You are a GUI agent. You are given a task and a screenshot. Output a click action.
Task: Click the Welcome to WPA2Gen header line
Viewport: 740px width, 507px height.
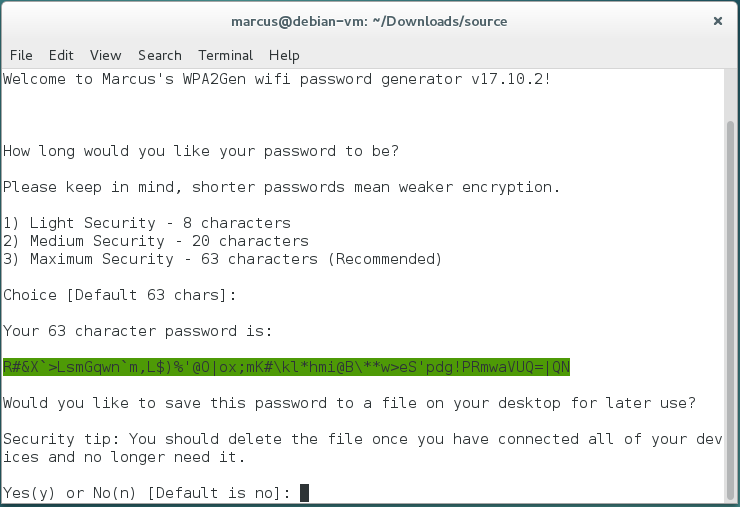point(277,79)
